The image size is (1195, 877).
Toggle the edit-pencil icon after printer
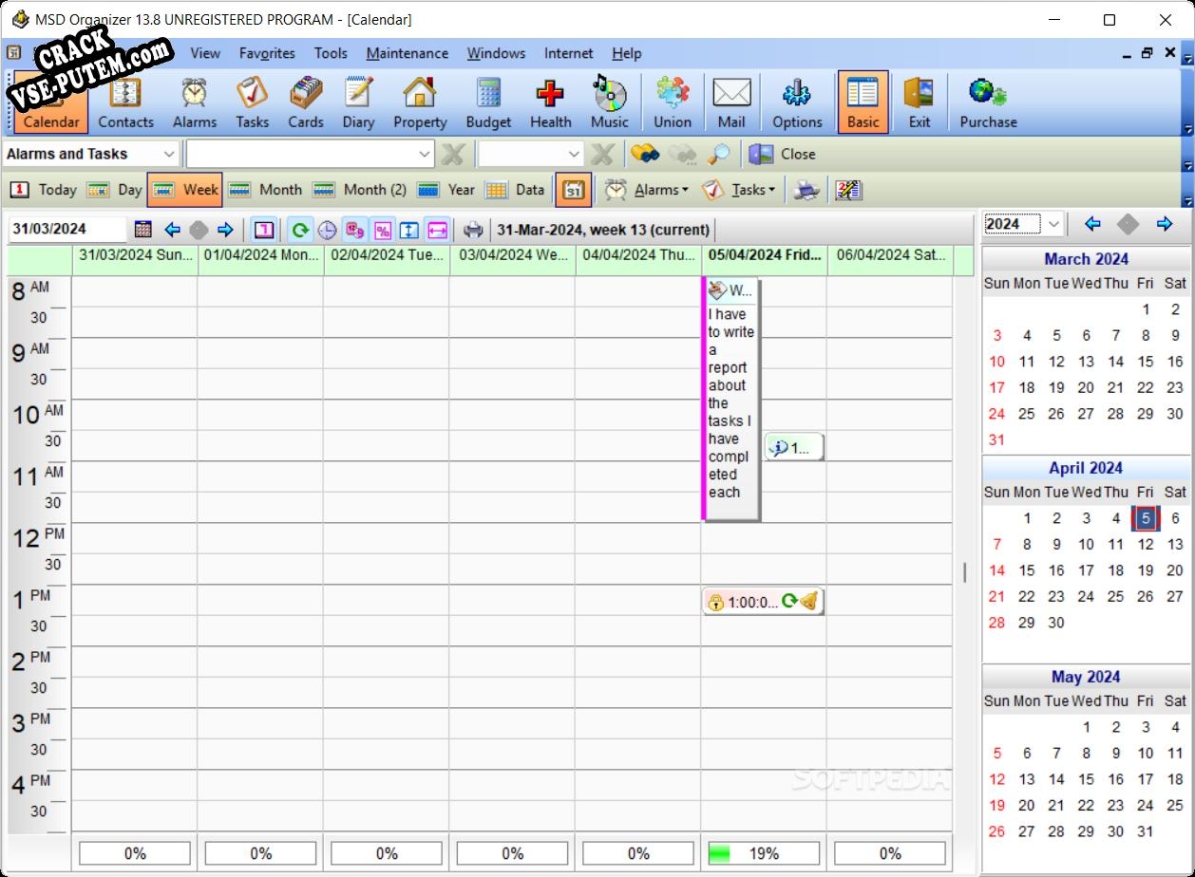point(848,190)
